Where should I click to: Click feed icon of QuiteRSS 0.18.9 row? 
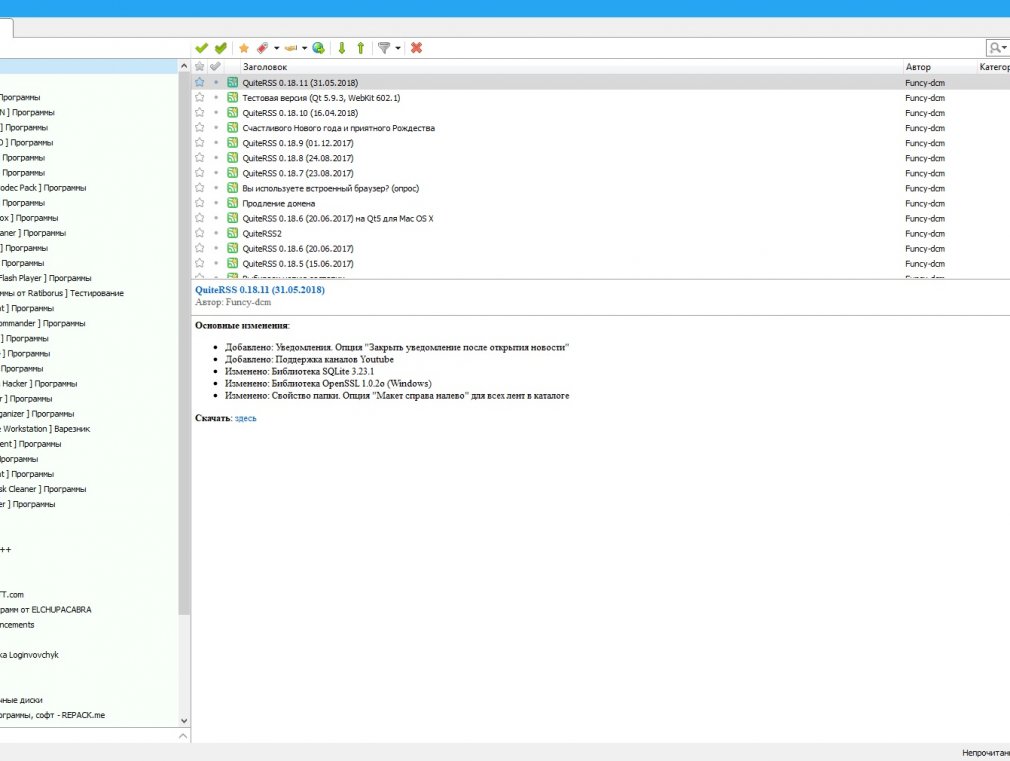pyautogui.click(x=233, y=143)
